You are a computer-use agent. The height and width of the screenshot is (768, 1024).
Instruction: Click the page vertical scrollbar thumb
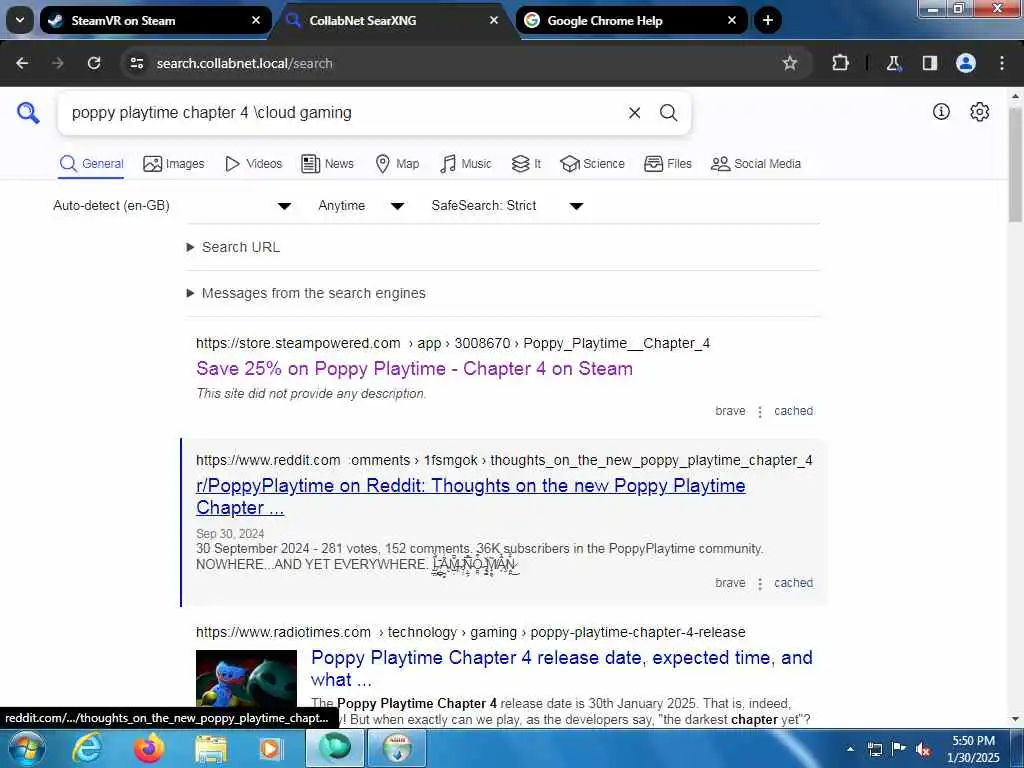pos(1016,165)
